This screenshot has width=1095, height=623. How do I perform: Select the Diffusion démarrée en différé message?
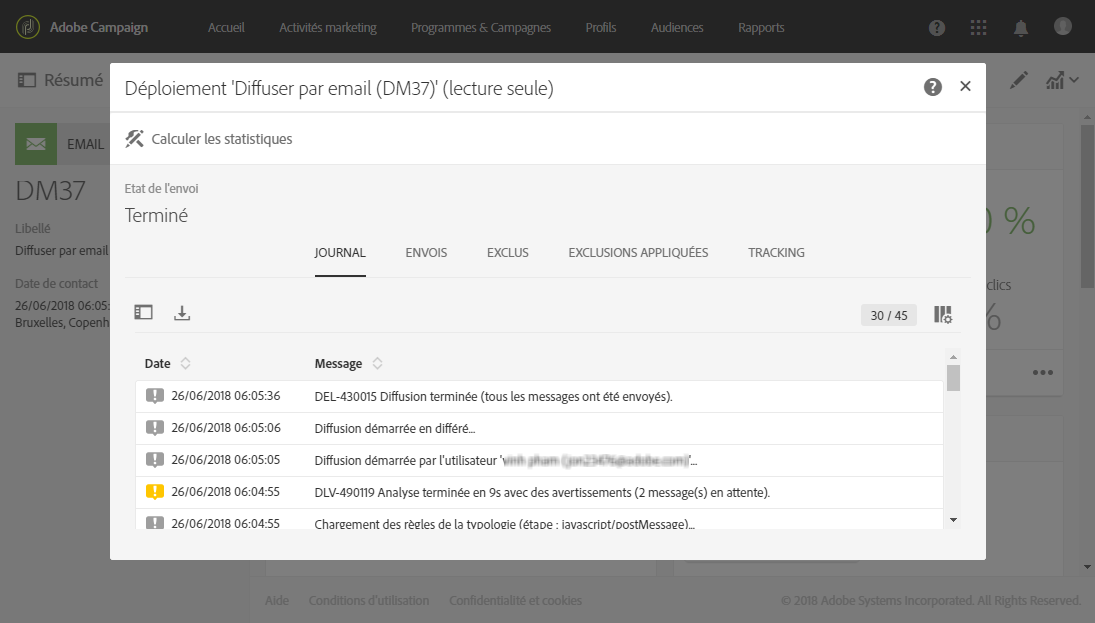point(395,429)
